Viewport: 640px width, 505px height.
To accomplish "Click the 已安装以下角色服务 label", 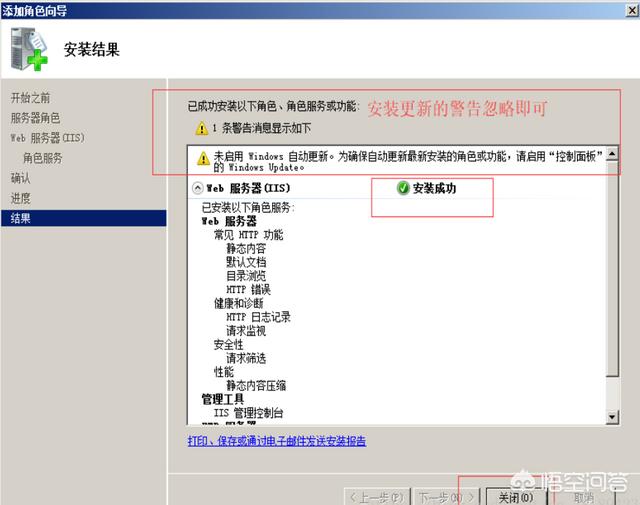I will coord(248,208).
